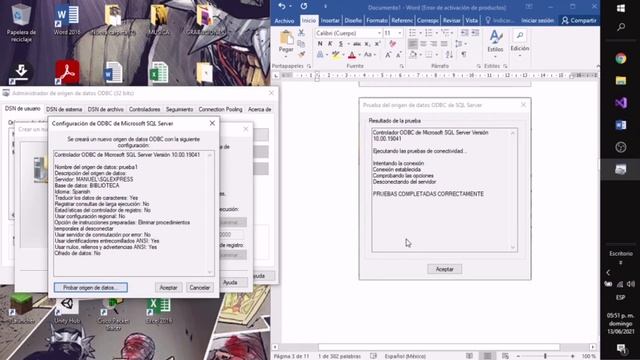Toggle italic (K) formatting

pos(330,44)
